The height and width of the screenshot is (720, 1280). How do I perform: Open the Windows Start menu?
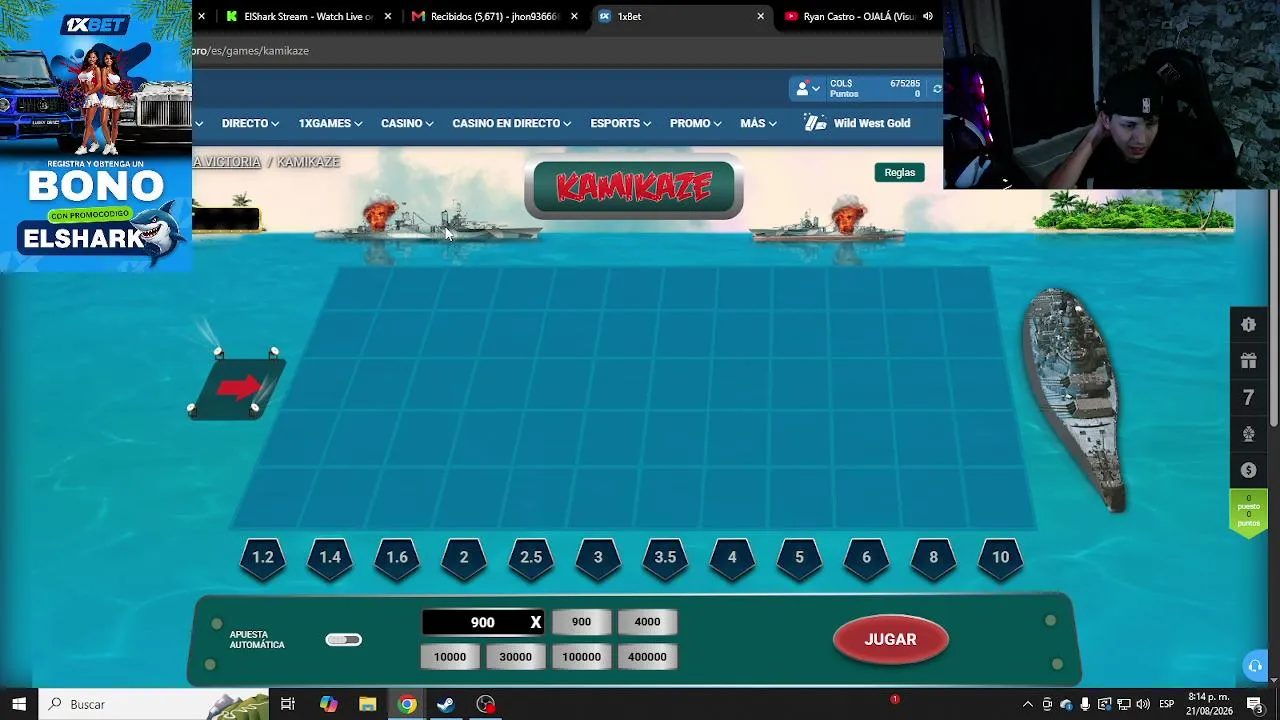click(19, 704)
